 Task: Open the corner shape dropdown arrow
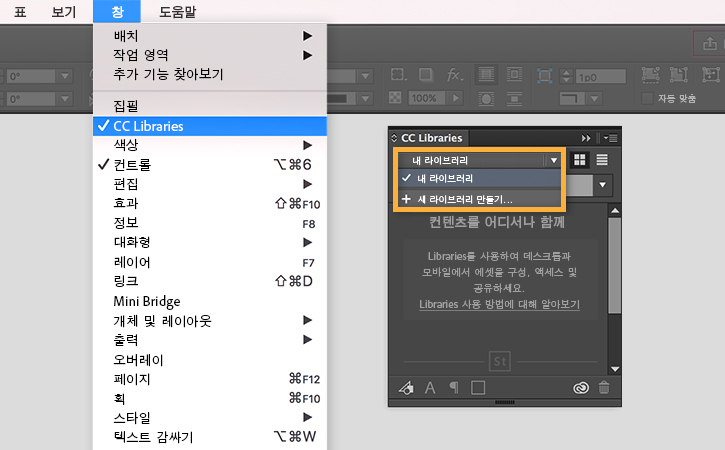coord(595,99)
